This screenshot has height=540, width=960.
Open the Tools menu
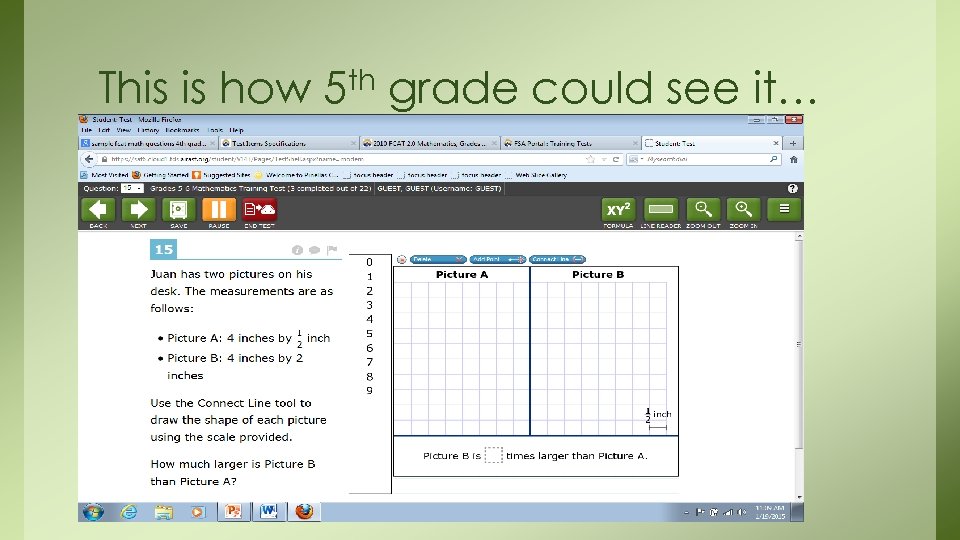click(215, 130)
